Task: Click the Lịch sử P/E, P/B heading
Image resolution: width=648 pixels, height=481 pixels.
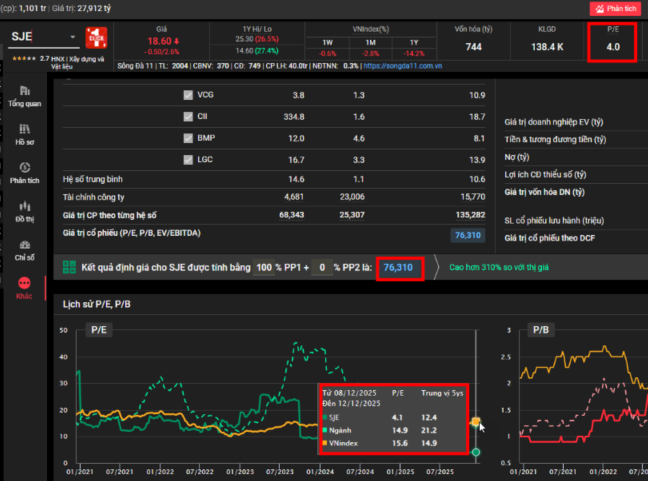Action: (96, 304)
